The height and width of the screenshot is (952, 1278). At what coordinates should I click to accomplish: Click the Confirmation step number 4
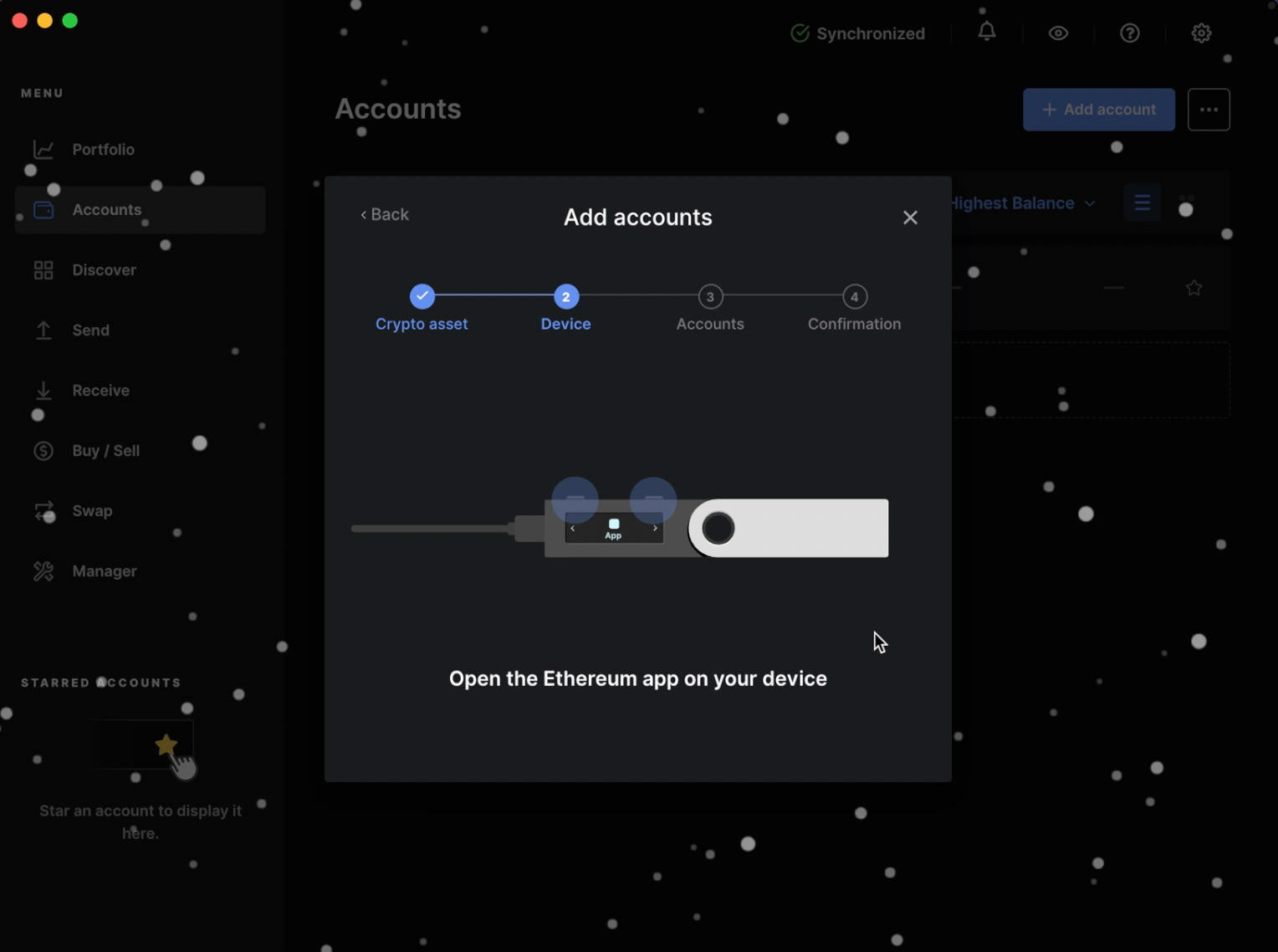(854, 296)
